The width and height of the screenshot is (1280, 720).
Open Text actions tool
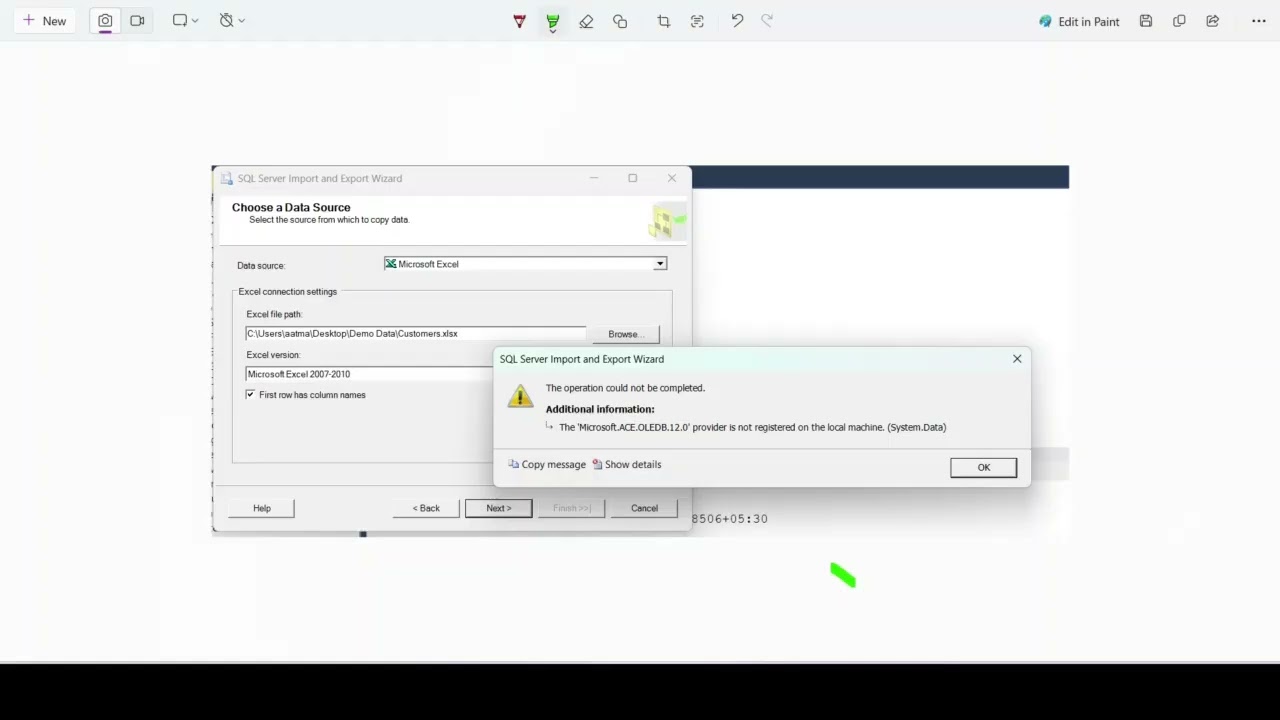(697, 21)
